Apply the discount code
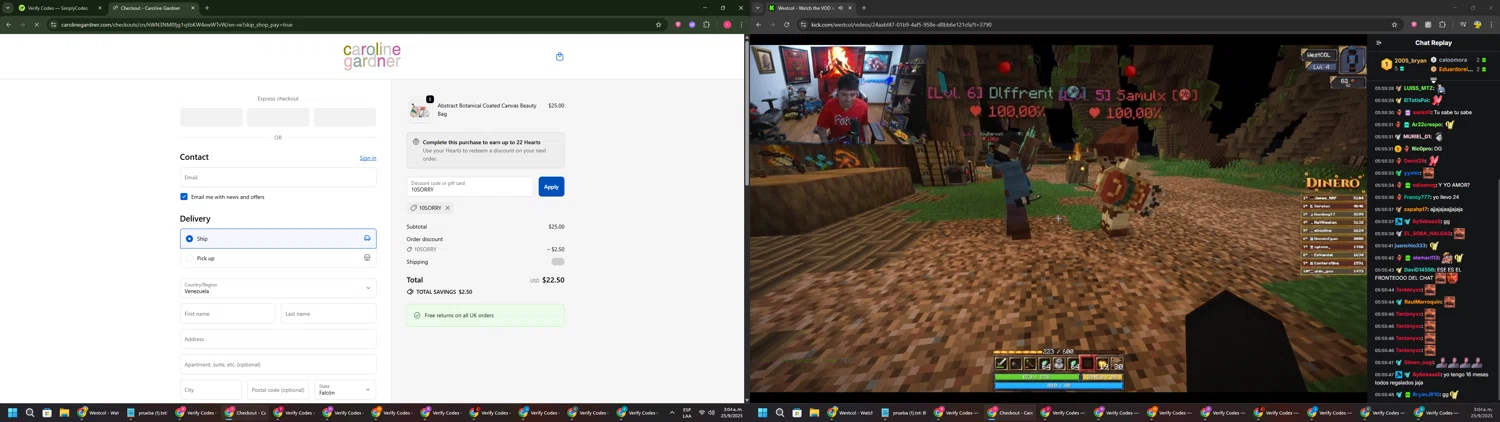Viewport: 1500px width, 422px height. click(551, 186)
